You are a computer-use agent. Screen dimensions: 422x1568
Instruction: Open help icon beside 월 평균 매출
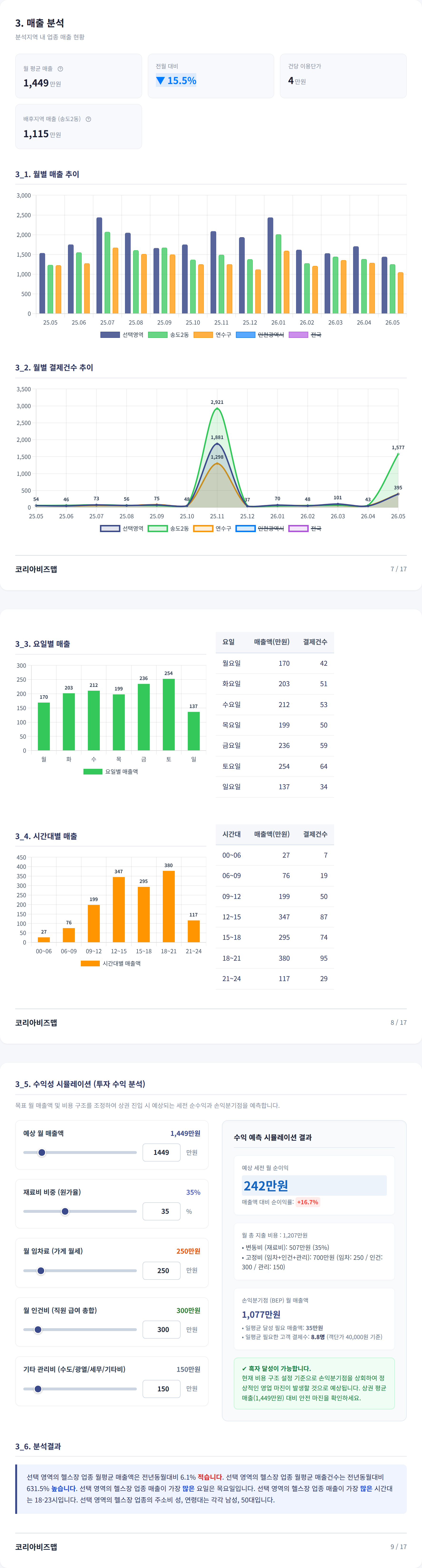pos(60,69)
